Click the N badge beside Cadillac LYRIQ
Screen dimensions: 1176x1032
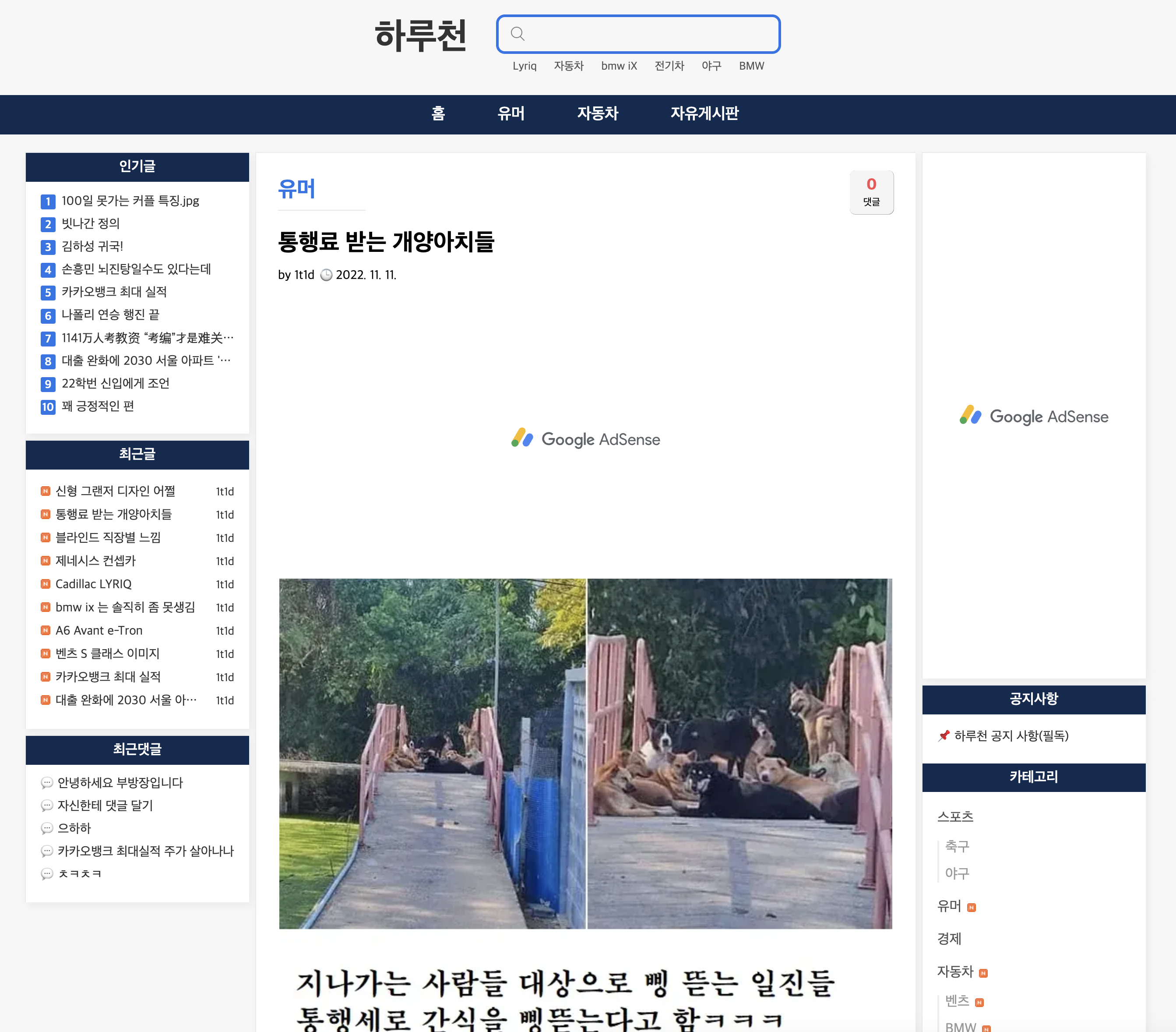click(x=46, y=584)
